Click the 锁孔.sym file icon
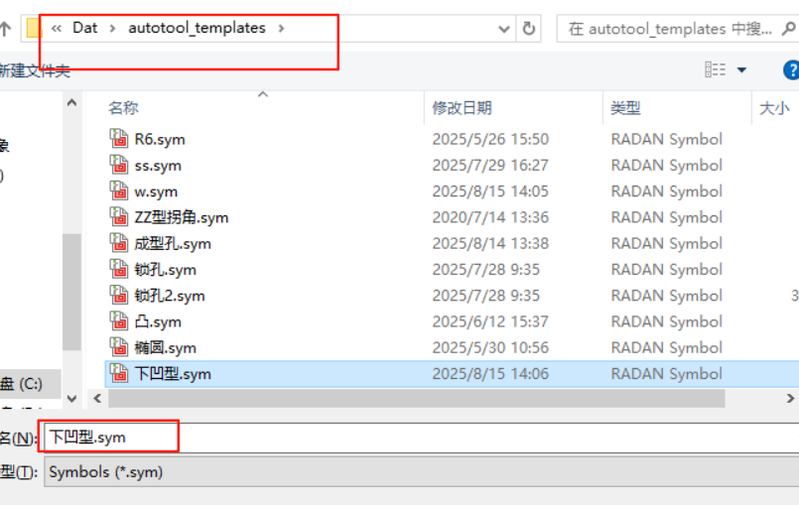 coord(119,269)
